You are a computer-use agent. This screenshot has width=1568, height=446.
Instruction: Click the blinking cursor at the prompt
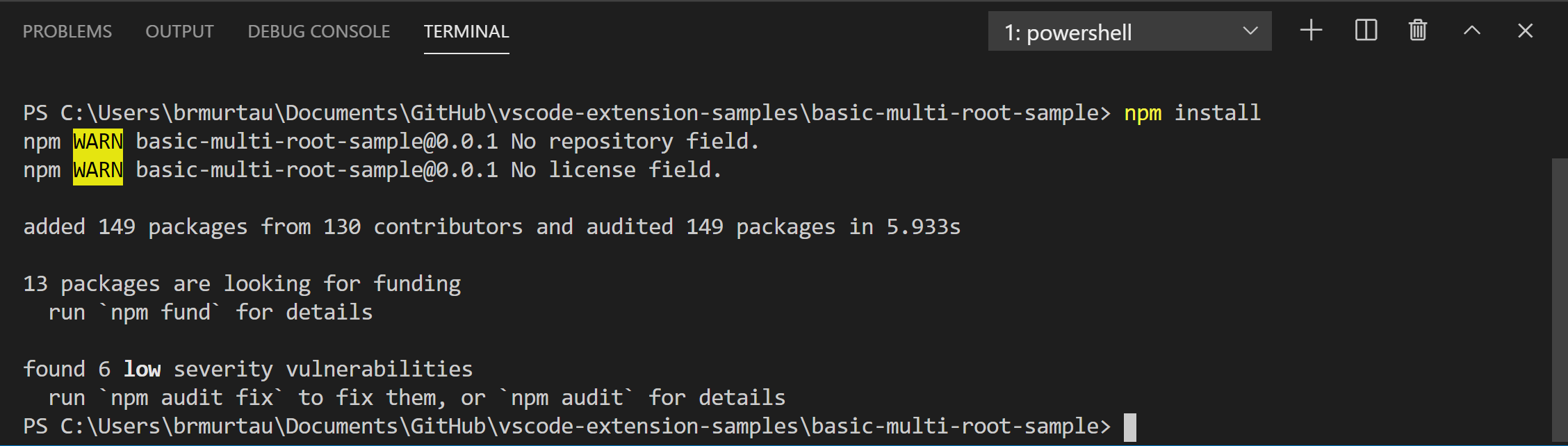tap(1127, 425)
